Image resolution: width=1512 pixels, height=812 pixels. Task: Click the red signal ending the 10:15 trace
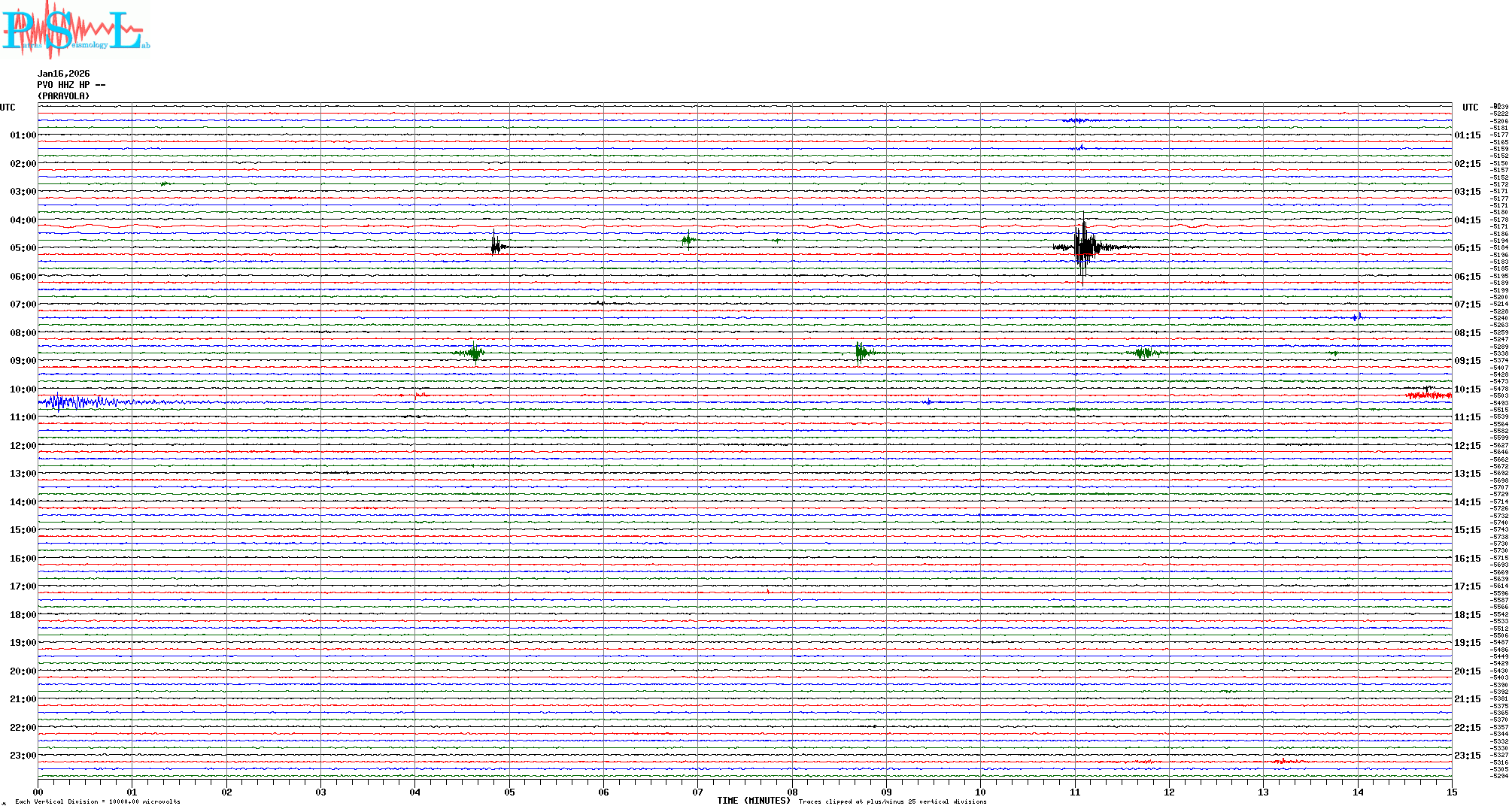(x=1429, y=395)
